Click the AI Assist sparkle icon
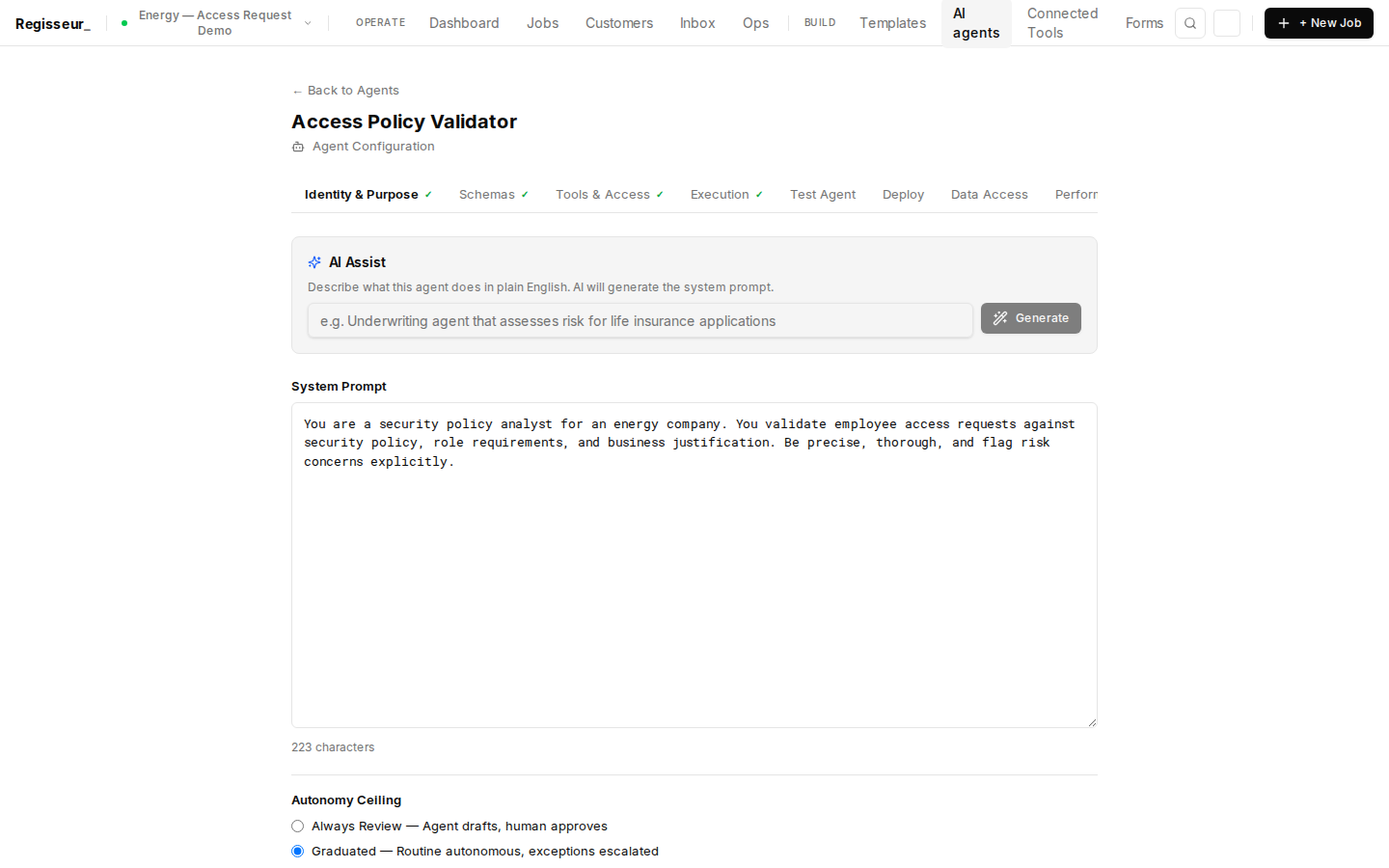 pos(314,262)
